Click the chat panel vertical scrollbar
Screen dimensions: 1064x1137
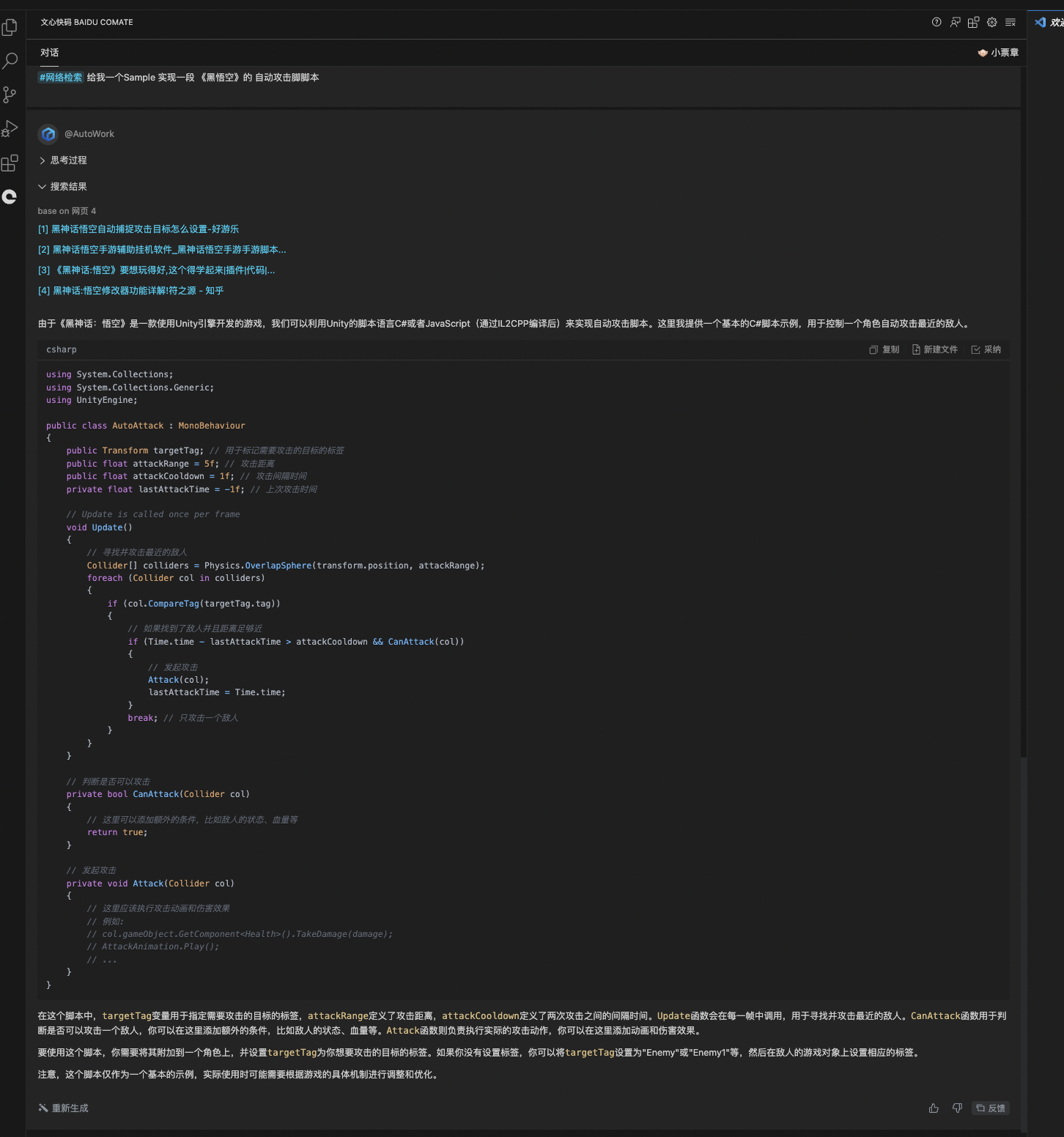click(x=1023, y=945)
